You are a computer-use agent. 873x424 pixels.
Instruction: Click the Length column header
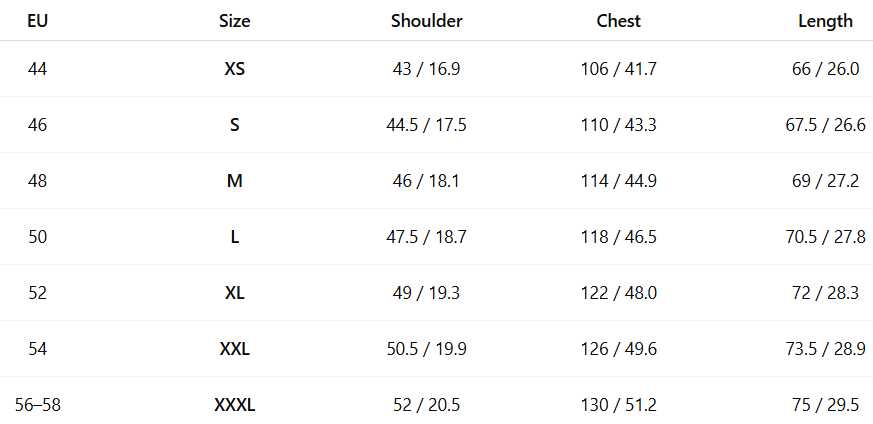coord(825,20)
